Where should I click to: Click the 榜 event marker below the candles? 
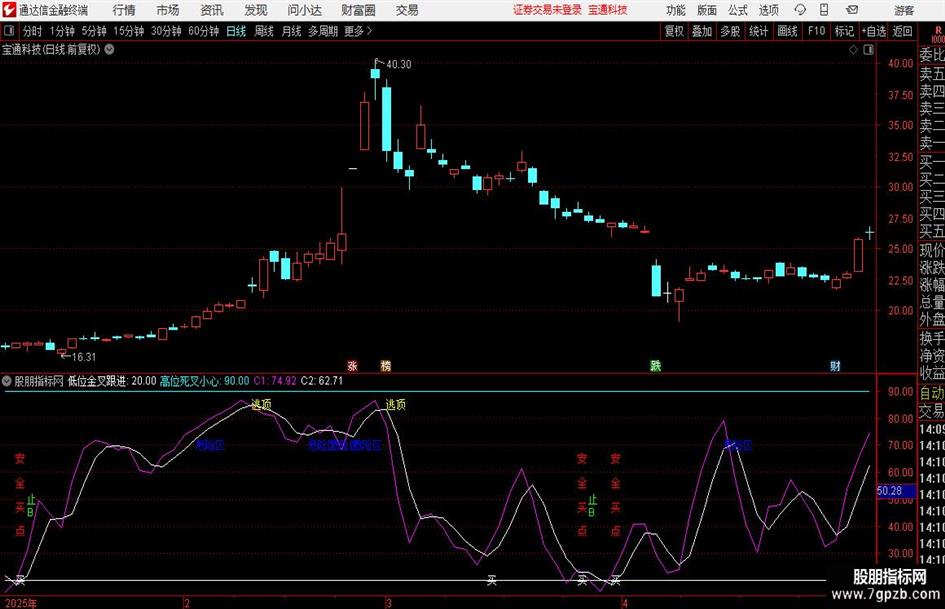pos(386,365)
